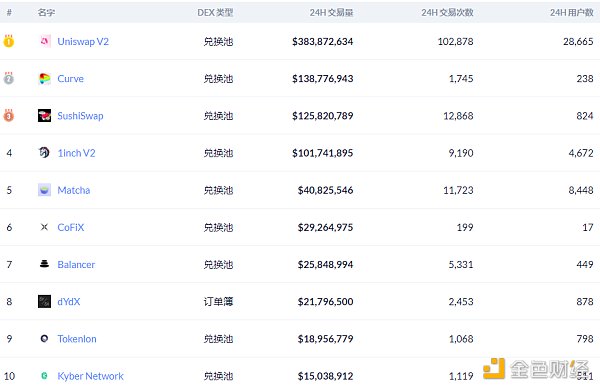
Task: Open the Uniswap V2 link
Action: click(x=83, y=41)
